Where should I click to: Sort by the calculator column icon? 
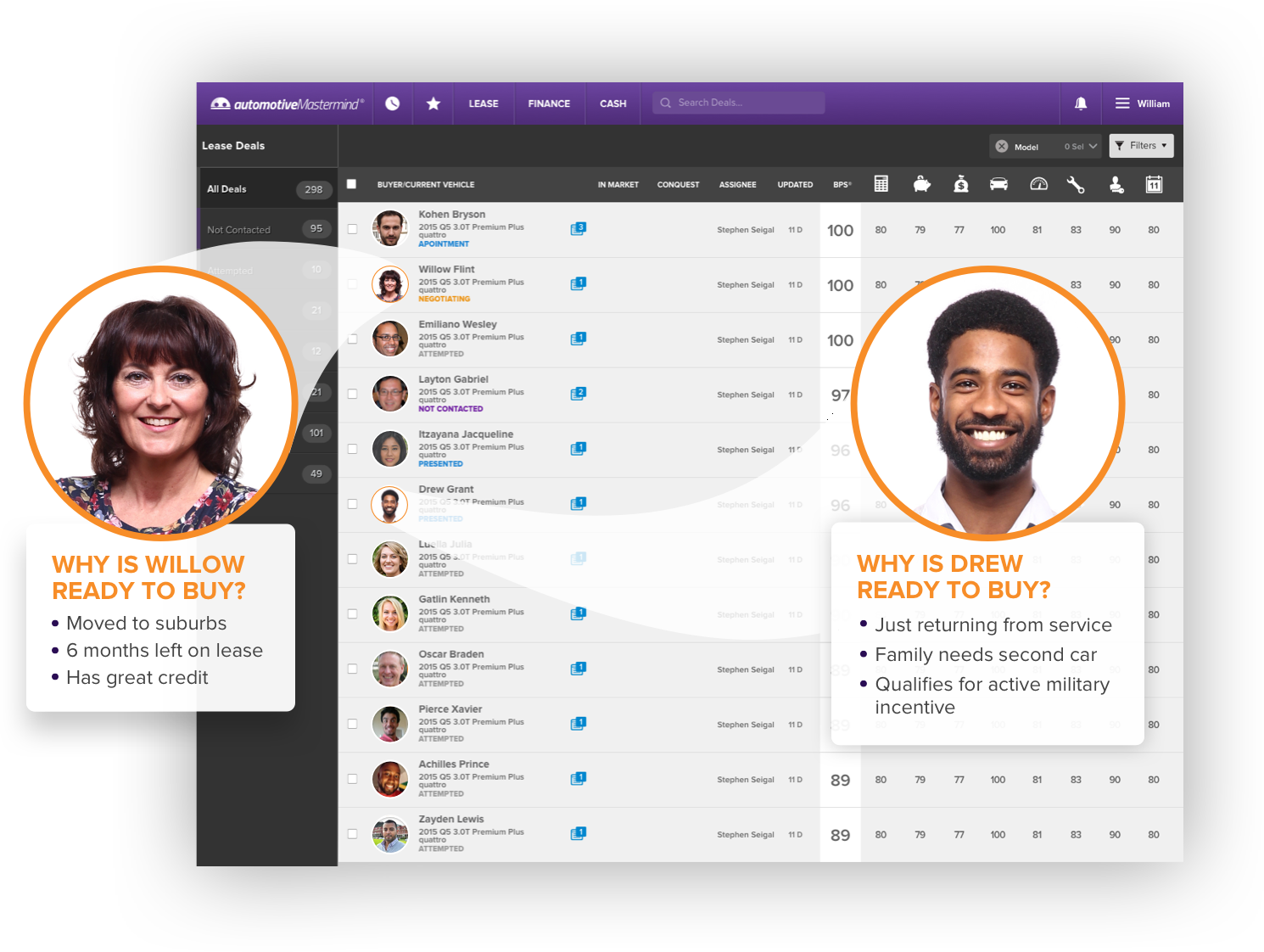point(881,184)
